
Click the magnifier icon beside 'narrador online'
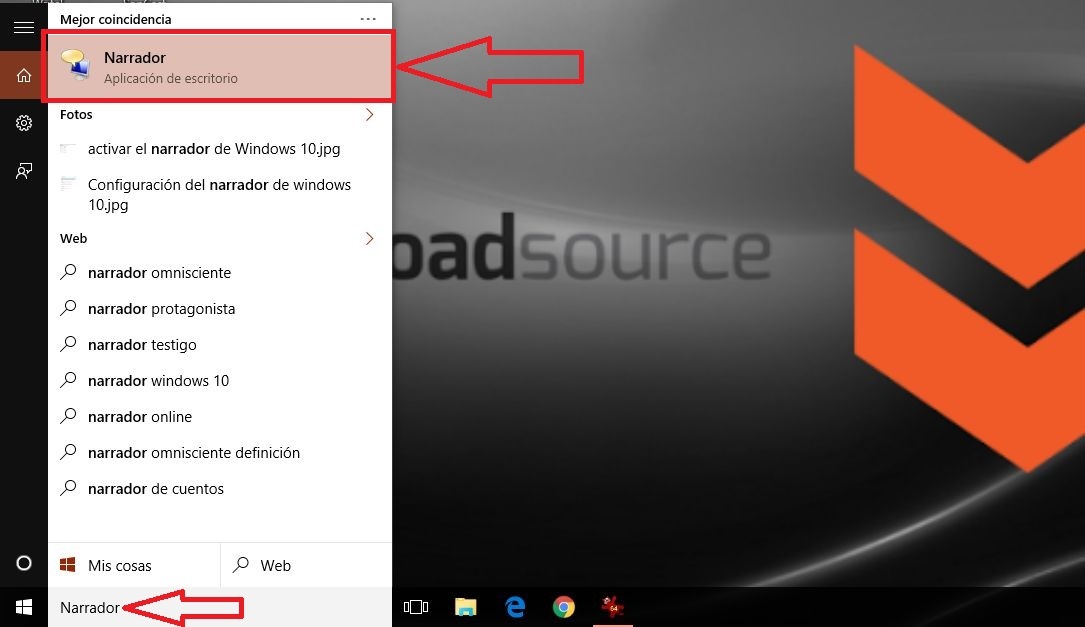pyautogui.click(x=68, y=415)
